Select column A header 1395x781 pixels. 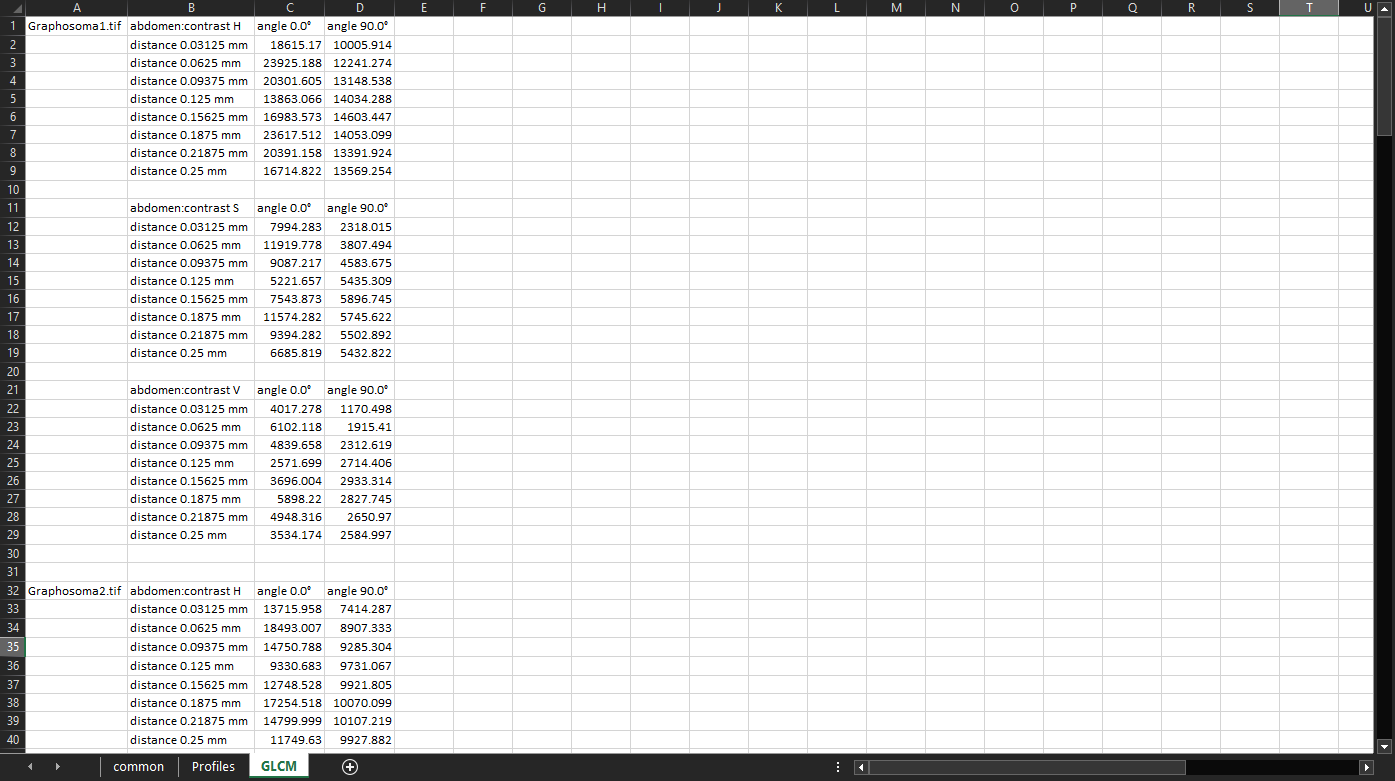pos(76,8)
